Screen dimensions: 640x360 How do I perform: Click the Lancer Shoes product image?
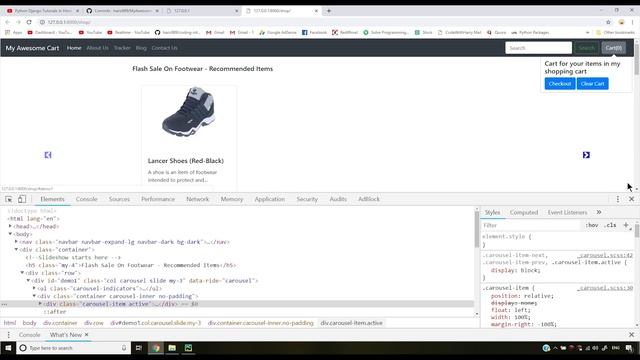(x=189, y=112)
